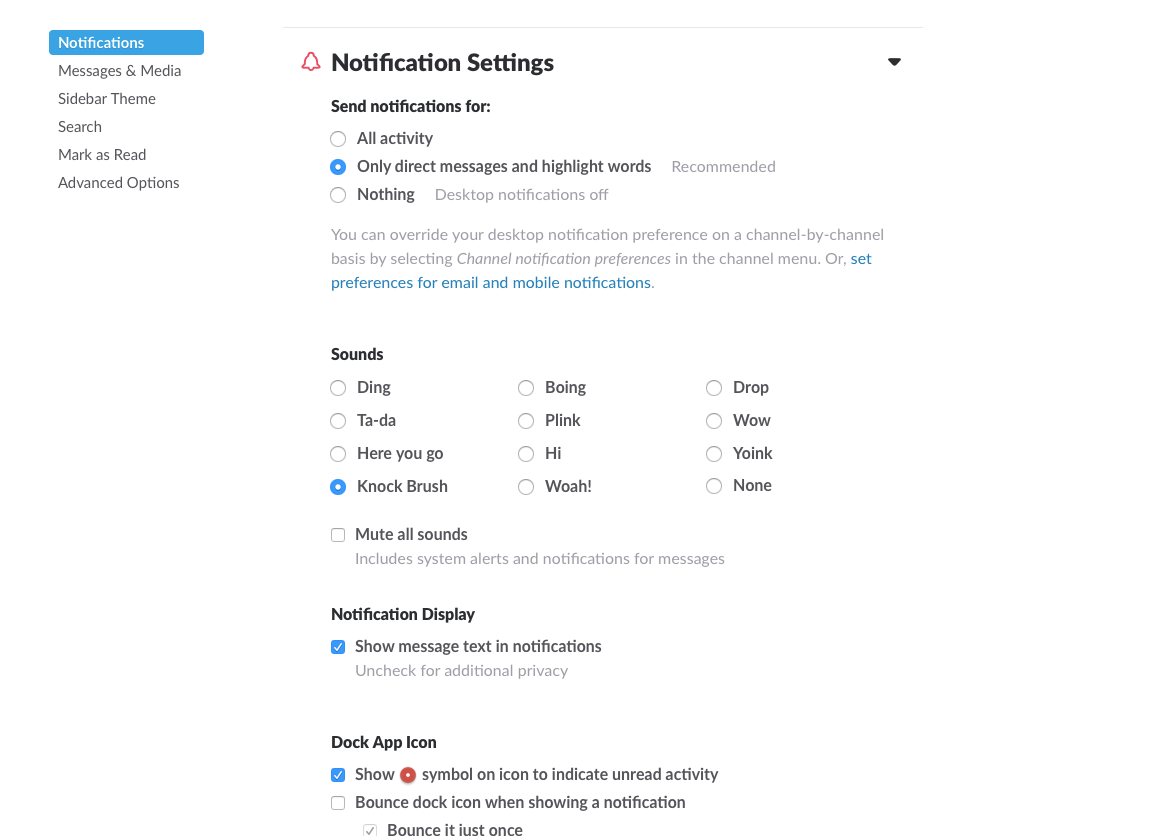Image resolution: width=1168 pixels, height=836 pixels.
Task: Collapse the Notification Settings section arrow
Action: coord(894,62)
